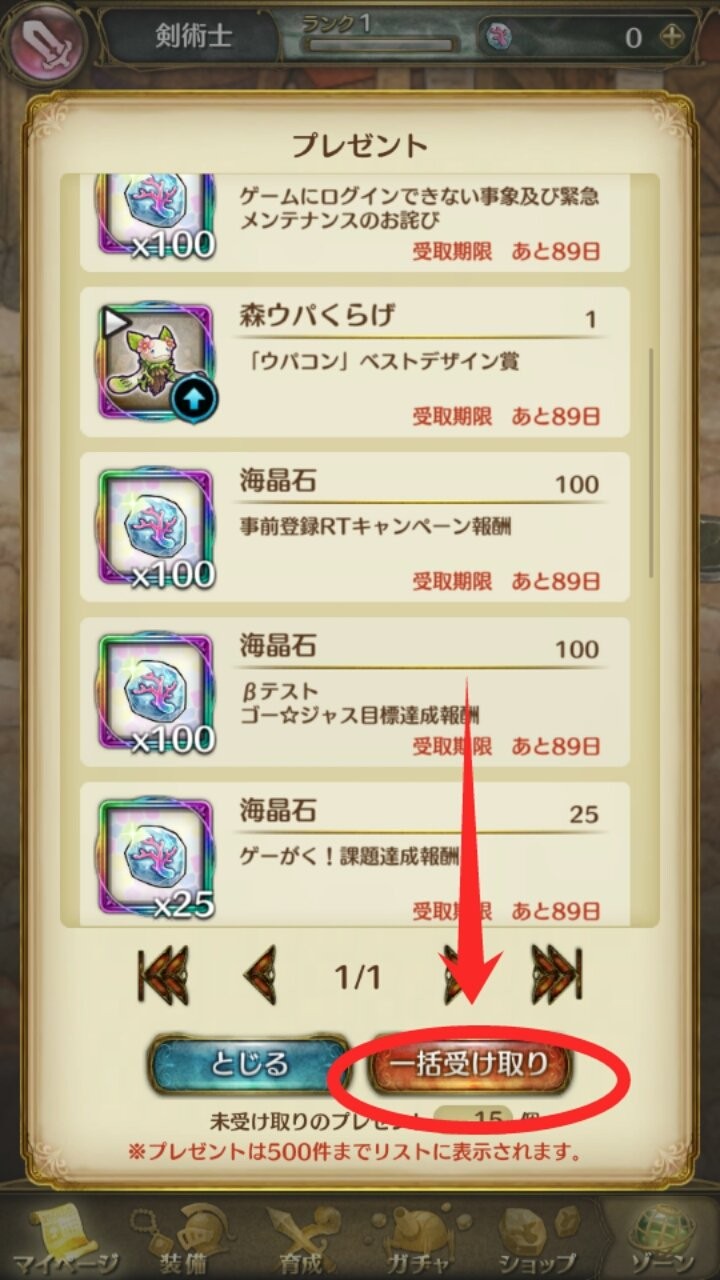Close the present box with とじる
This screenshot has width=720, height=1280.
click(249, 1063)
